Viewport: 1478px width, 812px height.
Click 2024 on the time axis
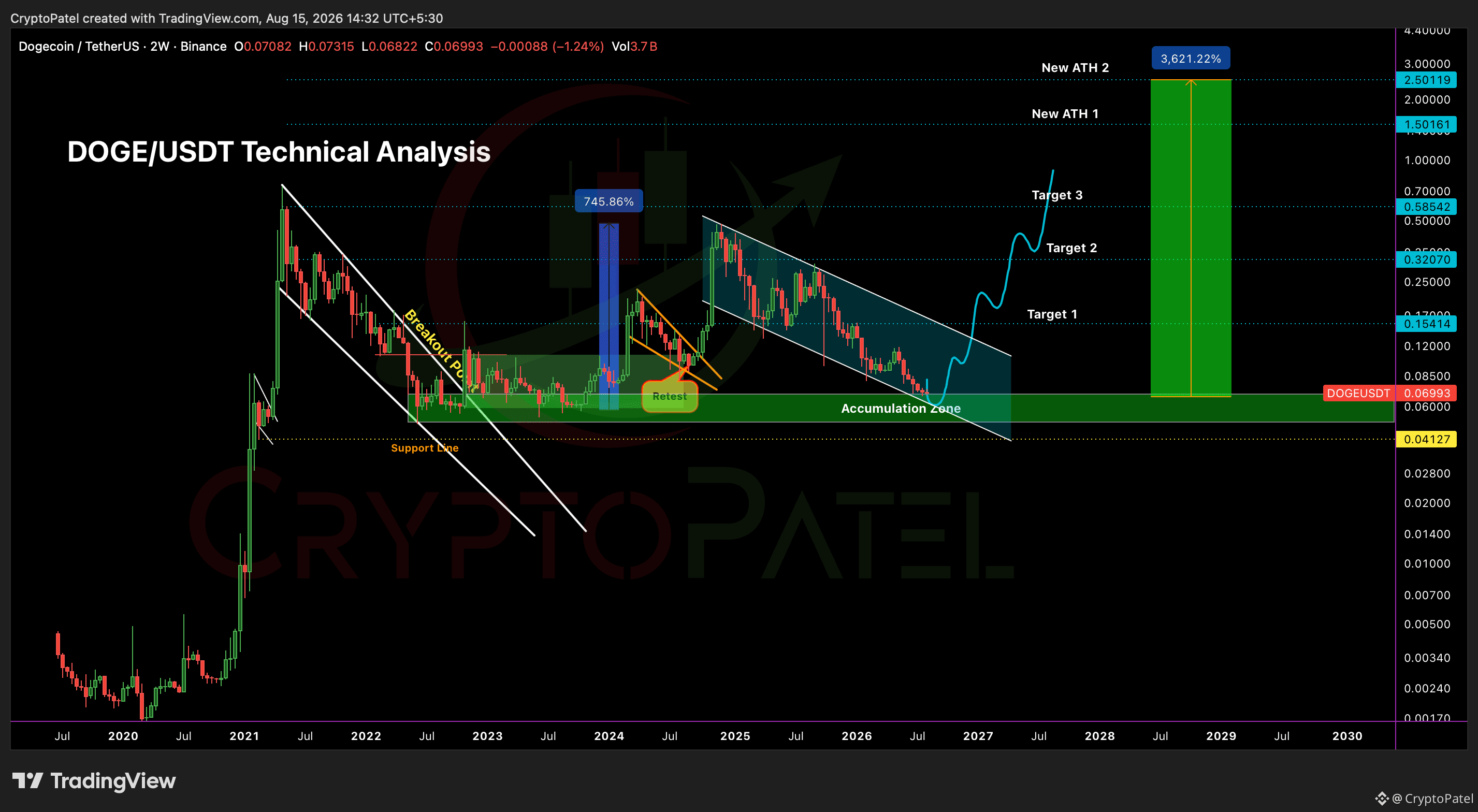pyautogui.click(x=609, y=736)
